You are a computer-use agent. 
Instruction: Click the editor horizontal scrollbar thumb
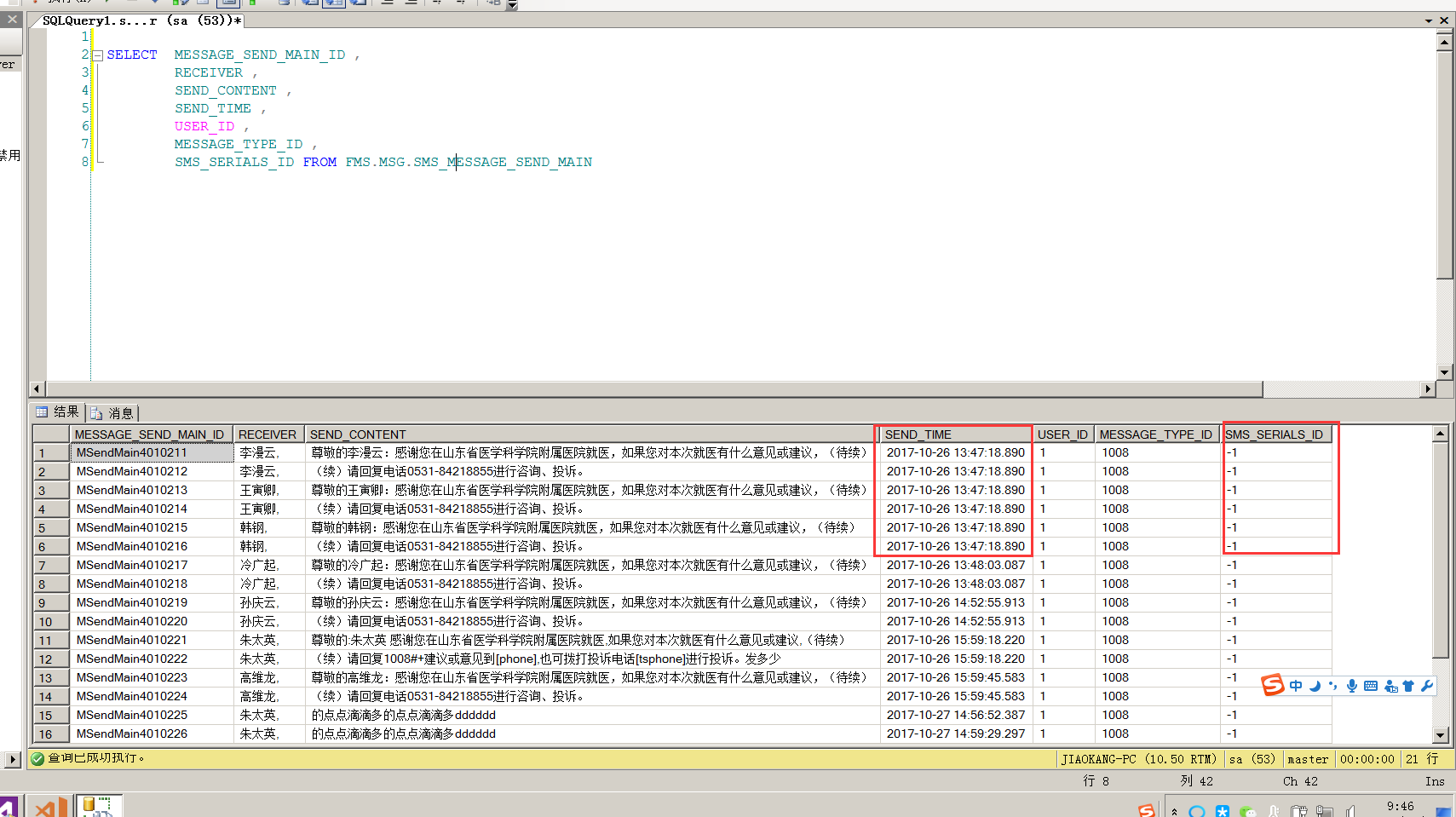653,389
